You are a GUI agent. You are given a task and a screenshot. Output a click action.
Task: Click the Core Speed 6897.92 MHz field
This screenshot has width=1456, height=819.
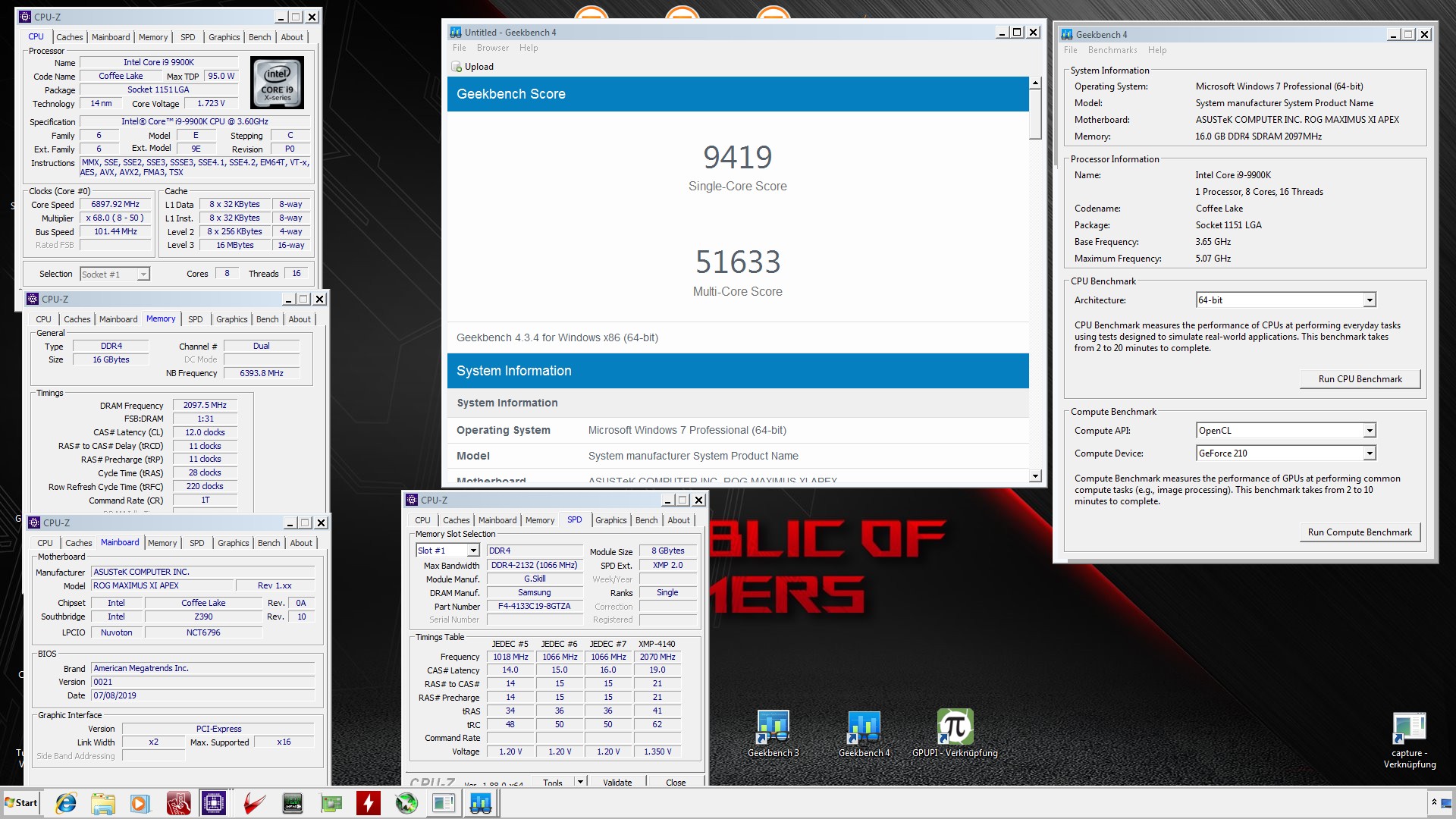[115, 205]
